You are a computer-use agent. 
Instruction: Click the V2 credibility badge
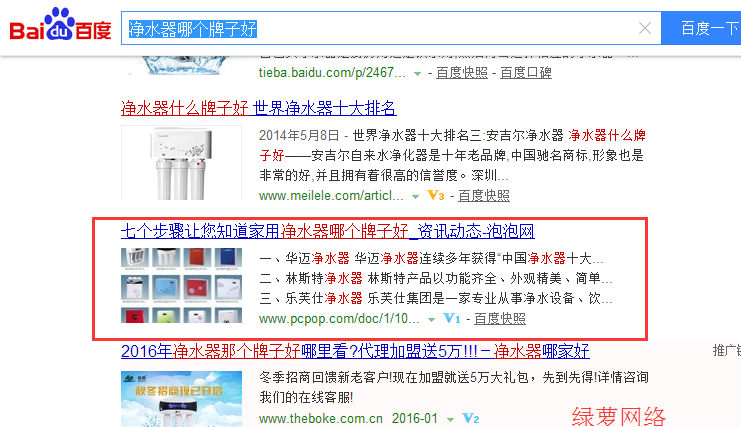point(471,418)
